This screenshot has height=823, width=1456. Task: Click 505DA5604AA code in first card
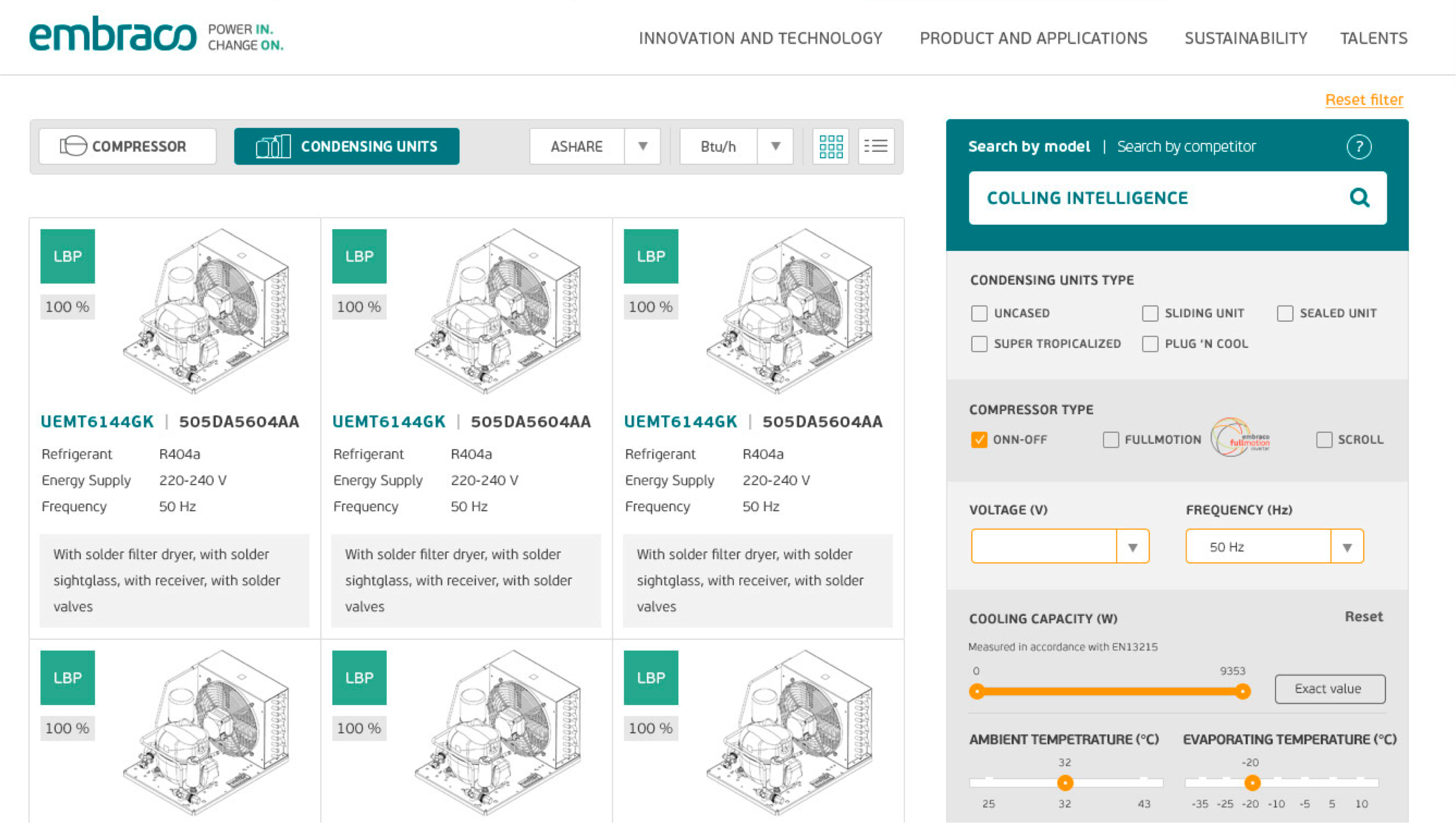(239, 421)
